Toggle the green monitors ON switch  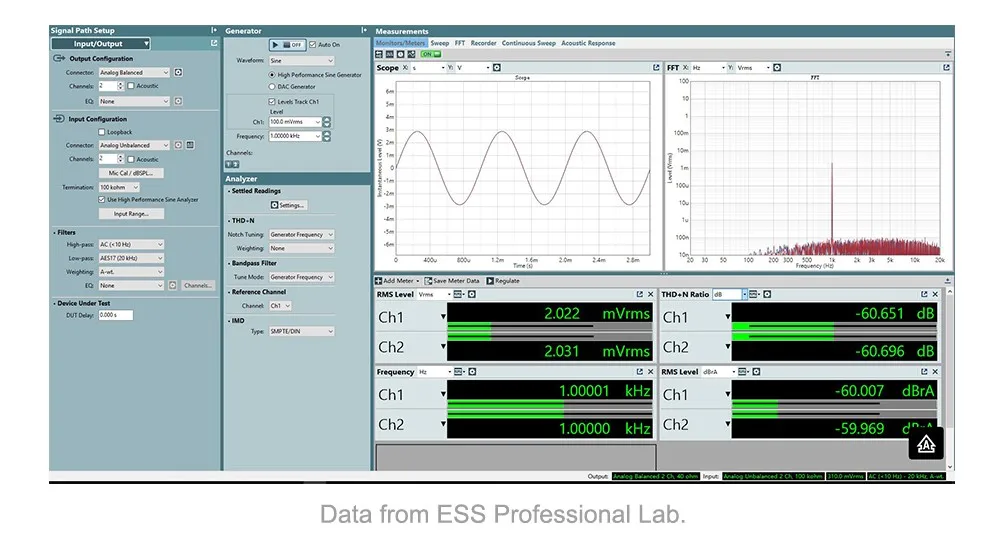point(431,54)
